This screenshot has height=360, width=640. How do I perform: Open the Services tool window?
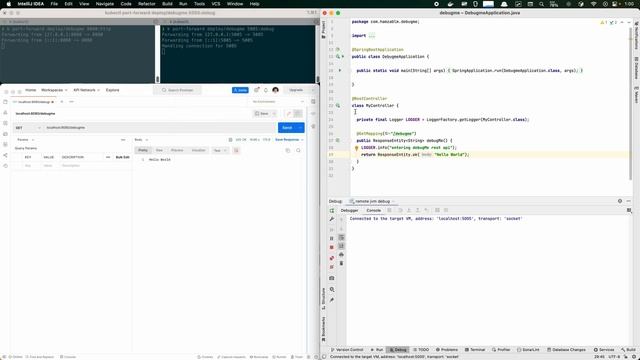[x=604, y=350]
